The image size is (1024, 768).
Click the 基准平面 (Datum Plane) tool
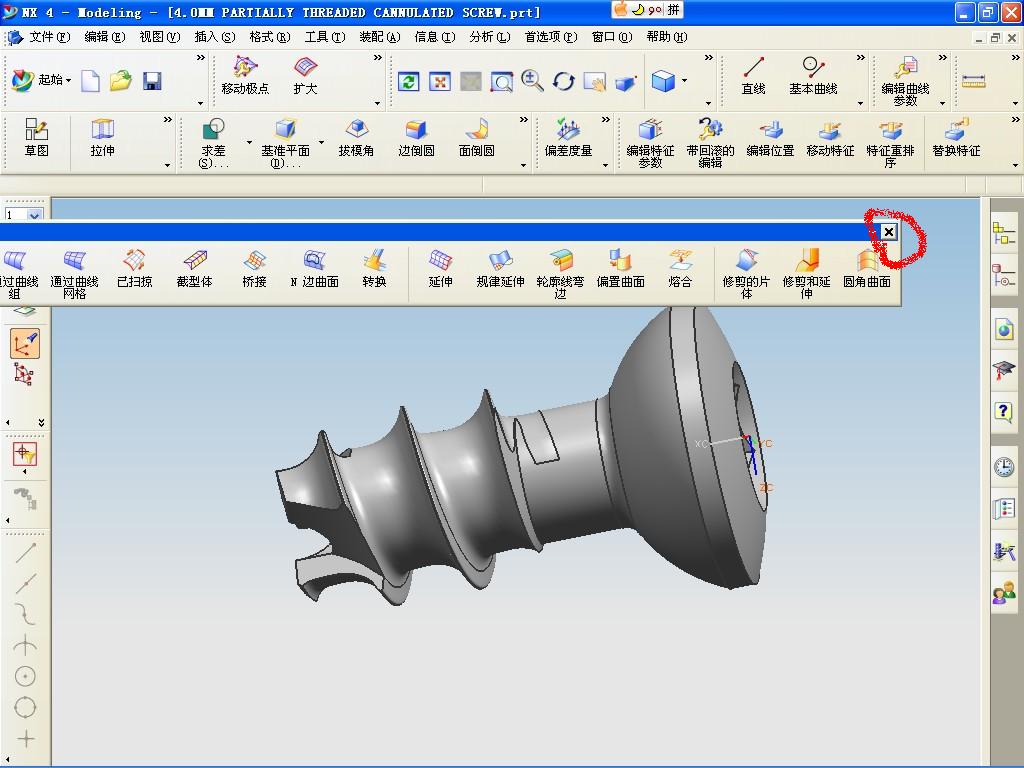pyautogui.click(x=285, y=143)
